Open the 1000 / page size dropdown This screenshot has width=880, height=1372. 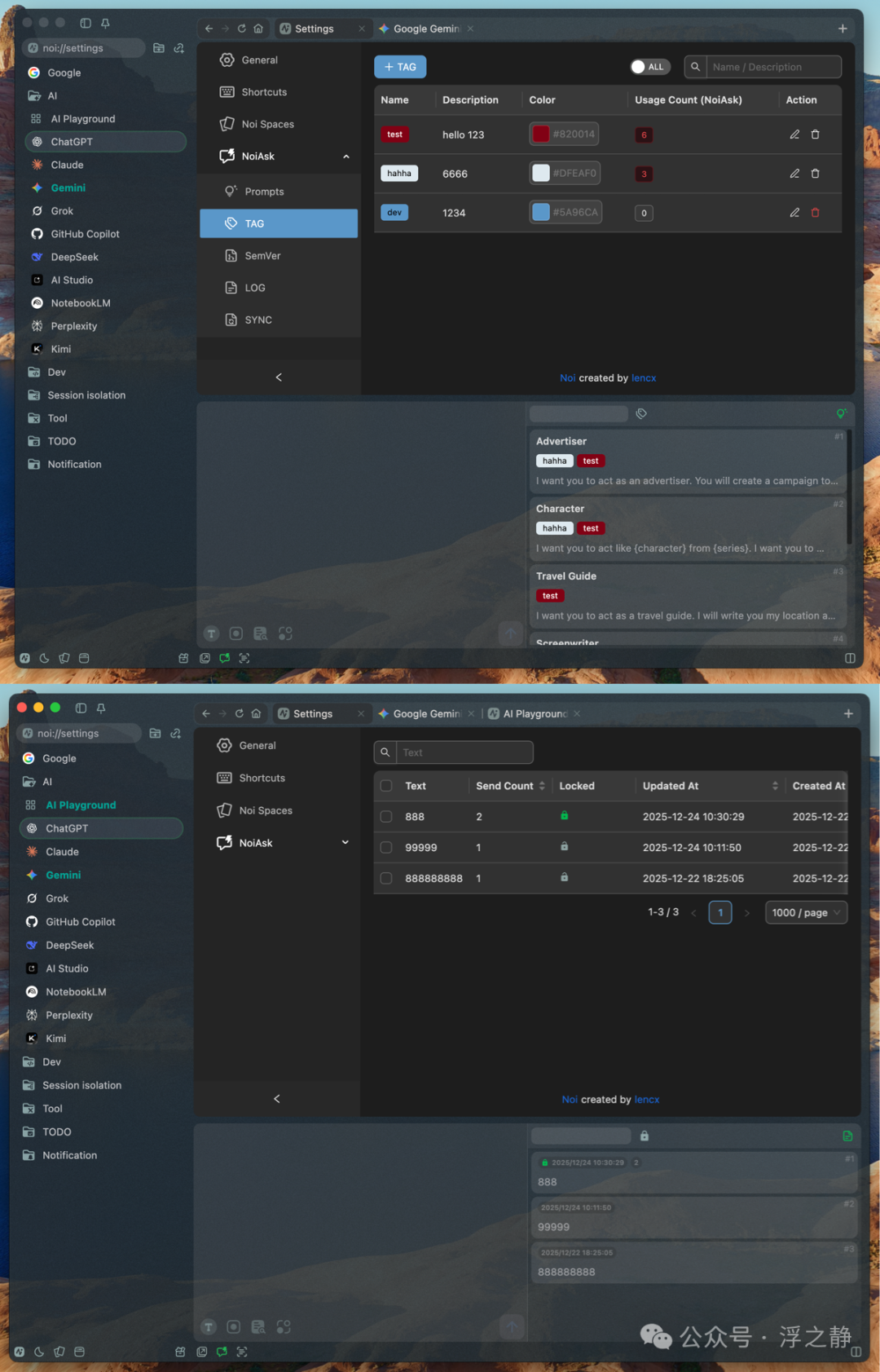coord(805,912)
